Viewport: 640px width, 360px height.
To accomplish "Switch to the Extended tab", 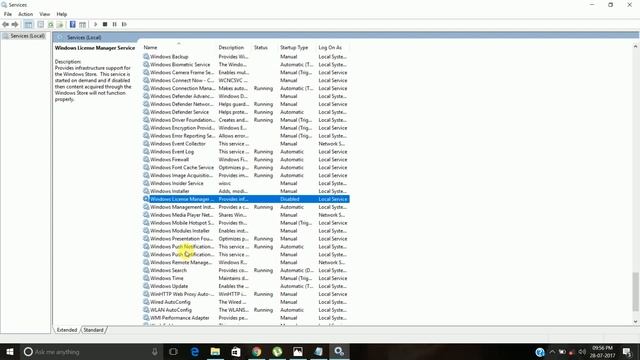I will pyautogui.click(x=67, y=330).
